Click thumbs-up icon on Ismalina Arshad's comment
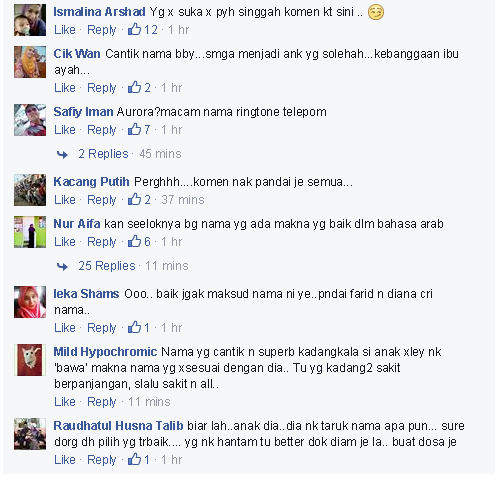496x485 pixels. pyautogui.click(x=135, y=29)
